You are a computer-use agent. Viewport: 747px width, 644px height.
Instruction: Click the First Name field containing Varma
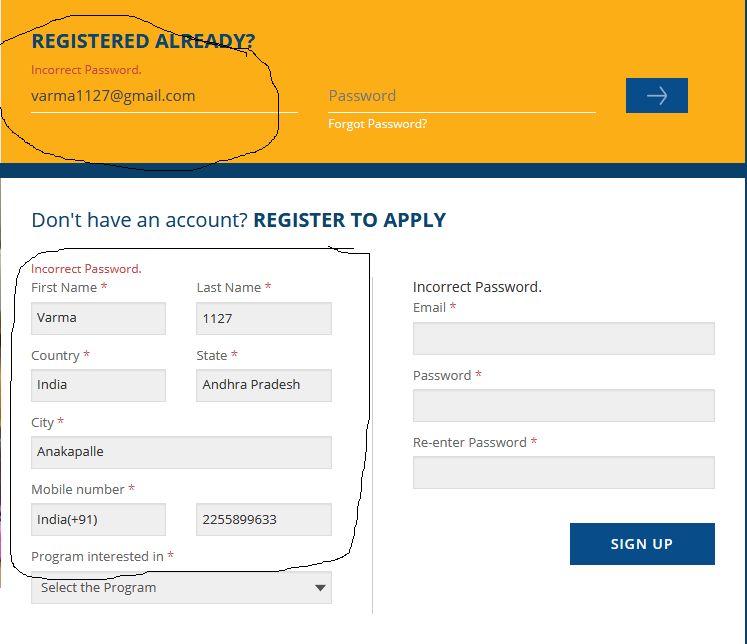(x=98, y=318)
